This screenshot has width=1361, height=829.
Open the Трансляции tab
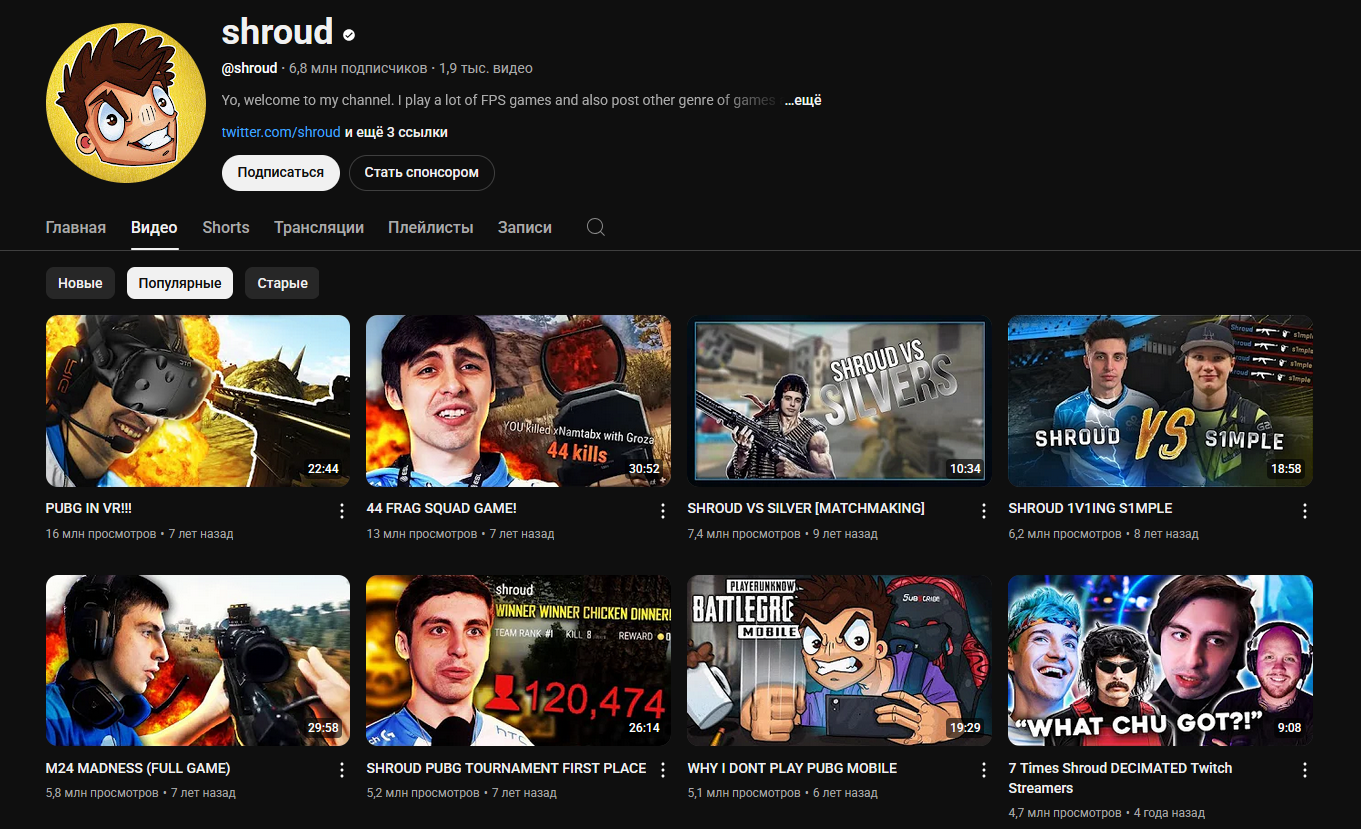click(319, 227)
